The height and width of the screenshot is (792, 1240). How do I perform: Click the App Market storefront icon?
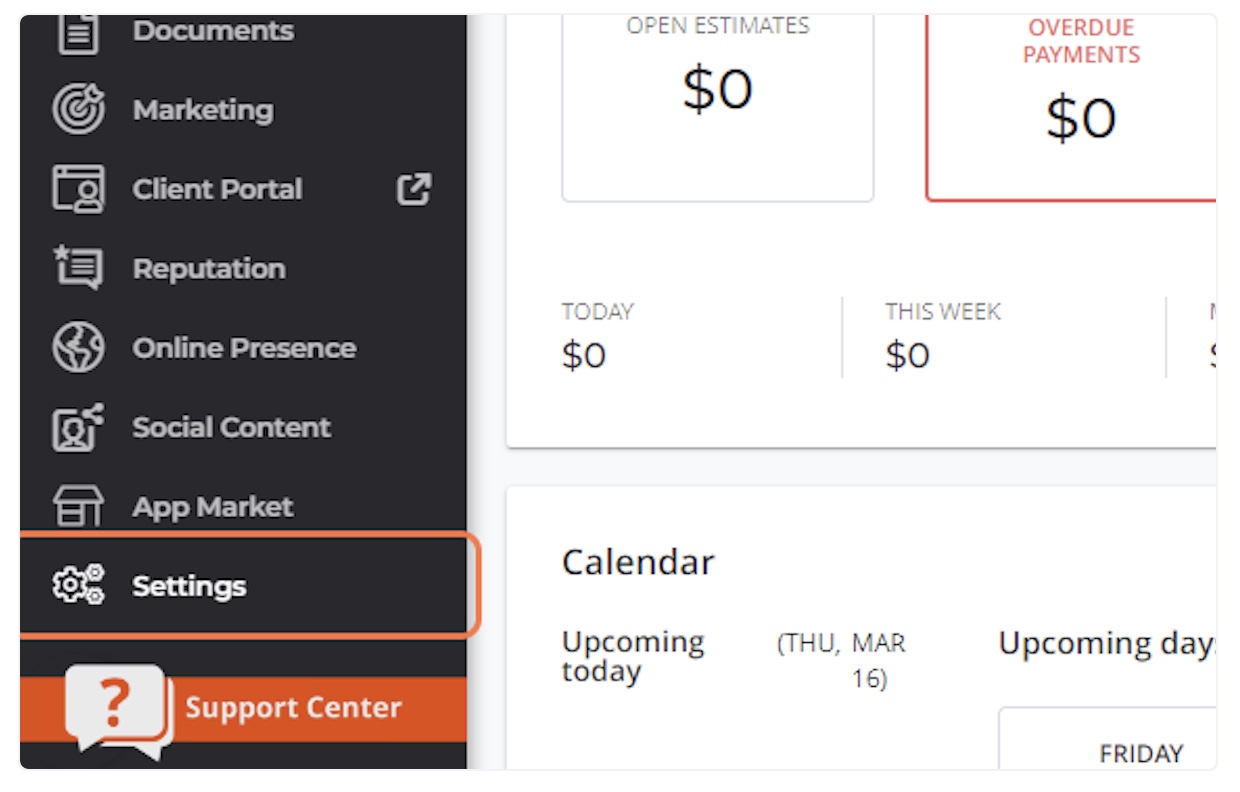tap(78, 506)
